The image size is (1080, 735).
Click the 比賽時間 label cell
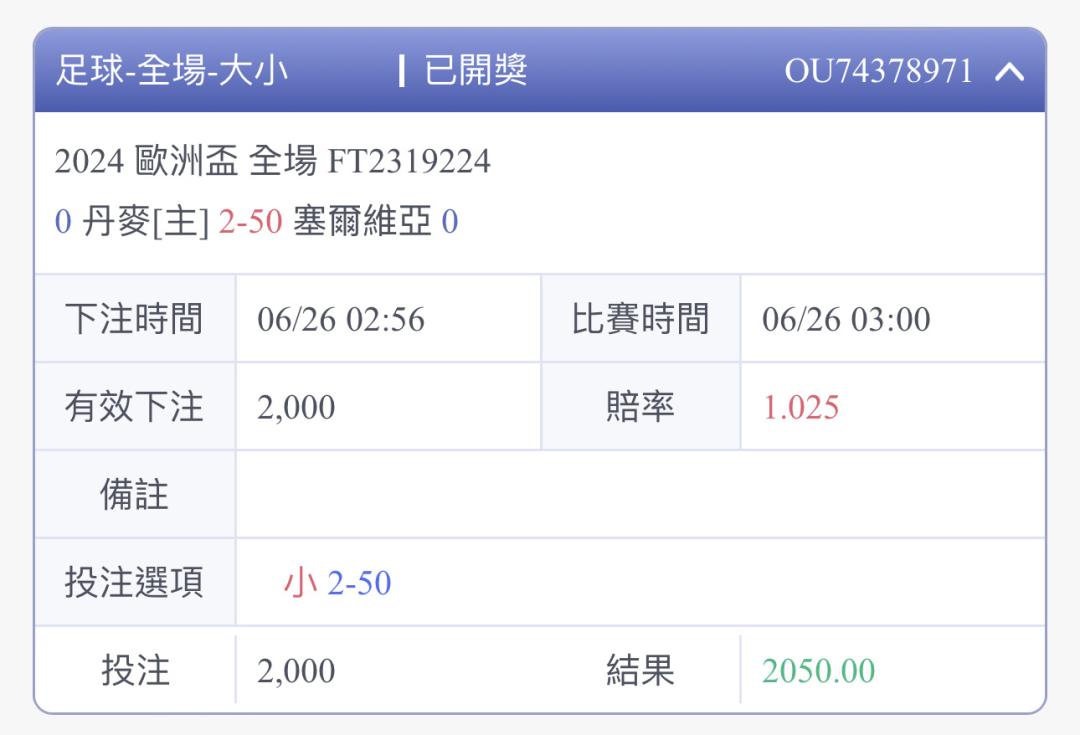coord(641,319)
